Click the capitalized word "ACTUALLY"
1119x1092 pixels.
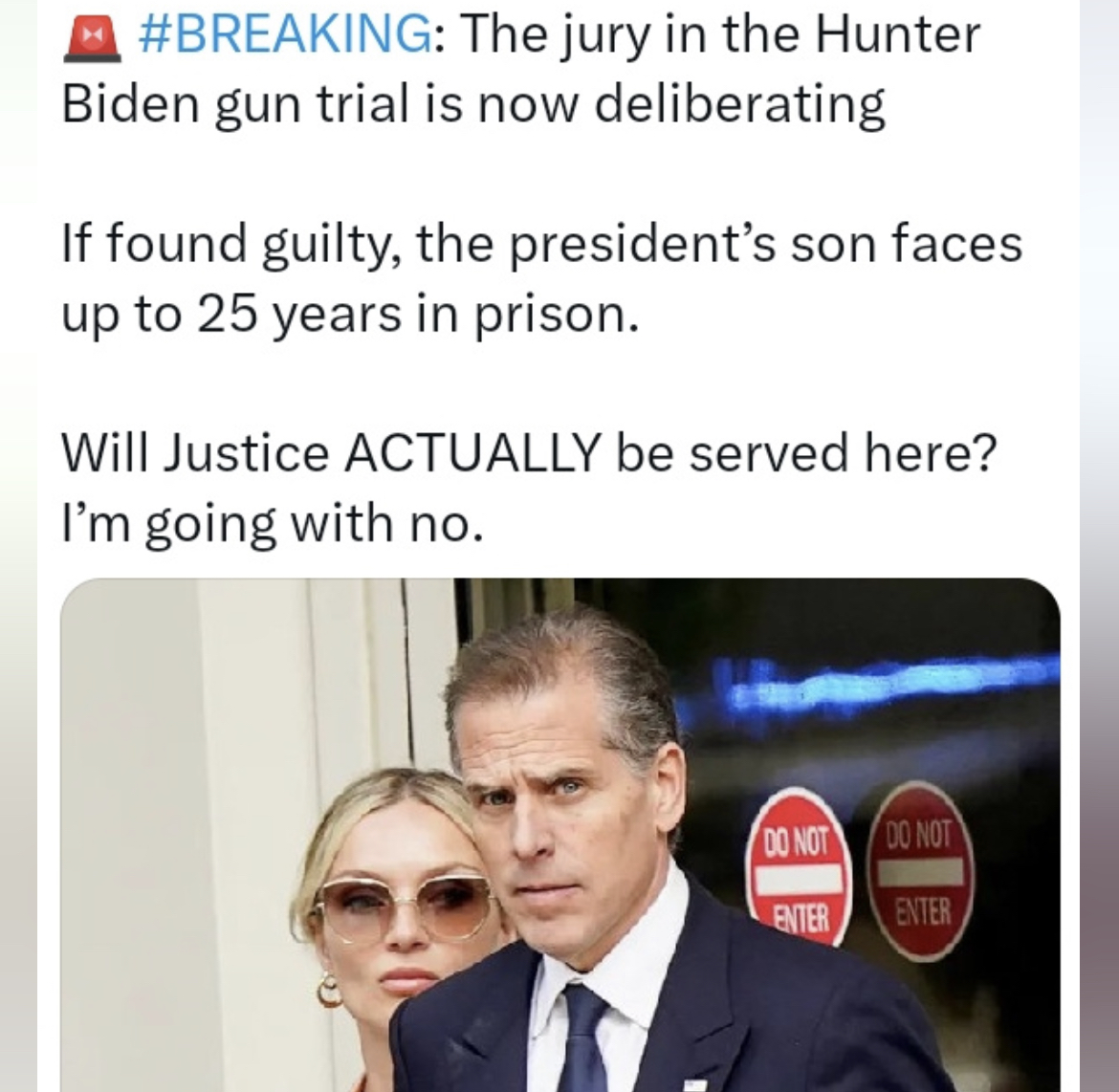[x=472, y=451]
